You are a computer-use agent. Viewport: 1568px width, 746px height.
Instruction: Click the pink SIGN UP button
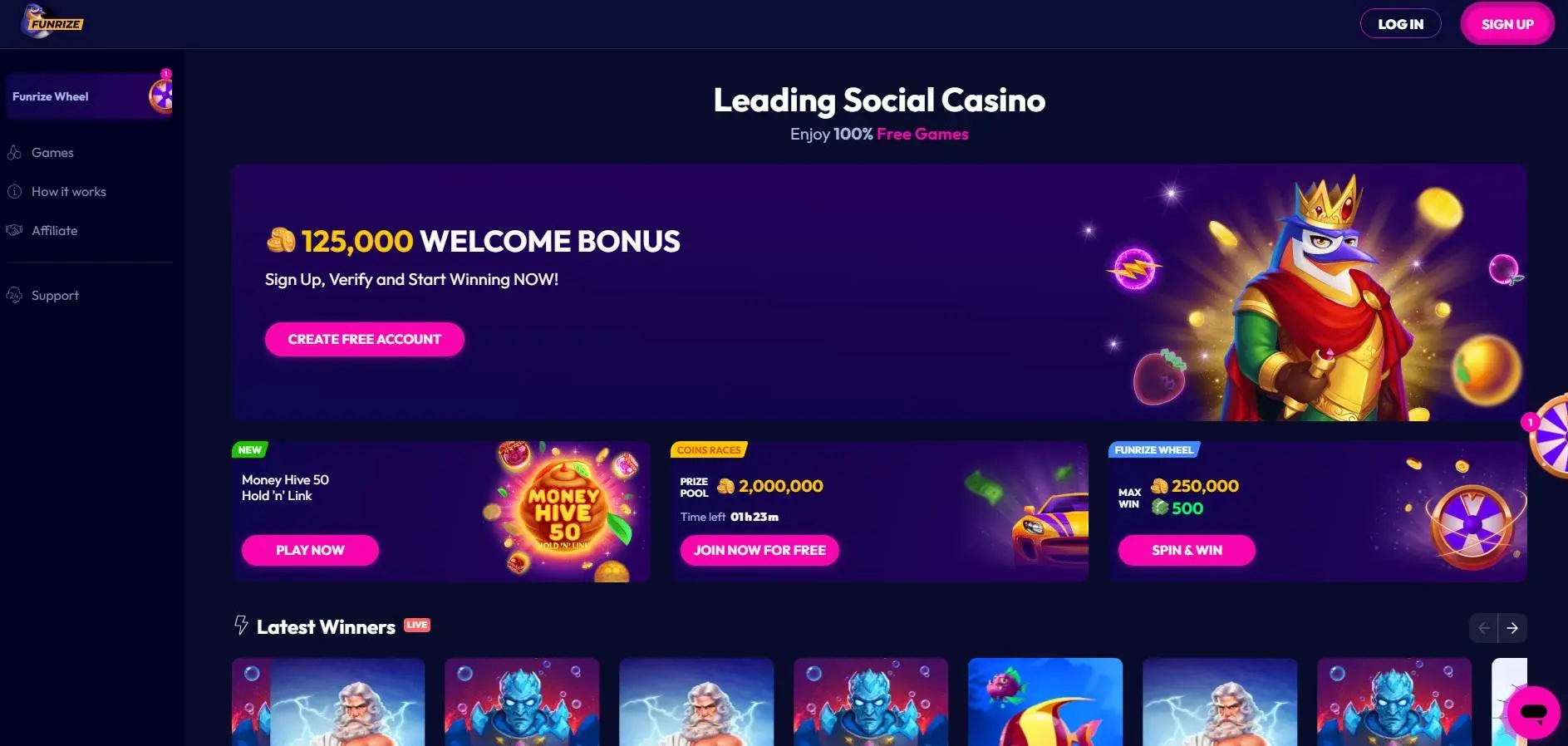1507,24
